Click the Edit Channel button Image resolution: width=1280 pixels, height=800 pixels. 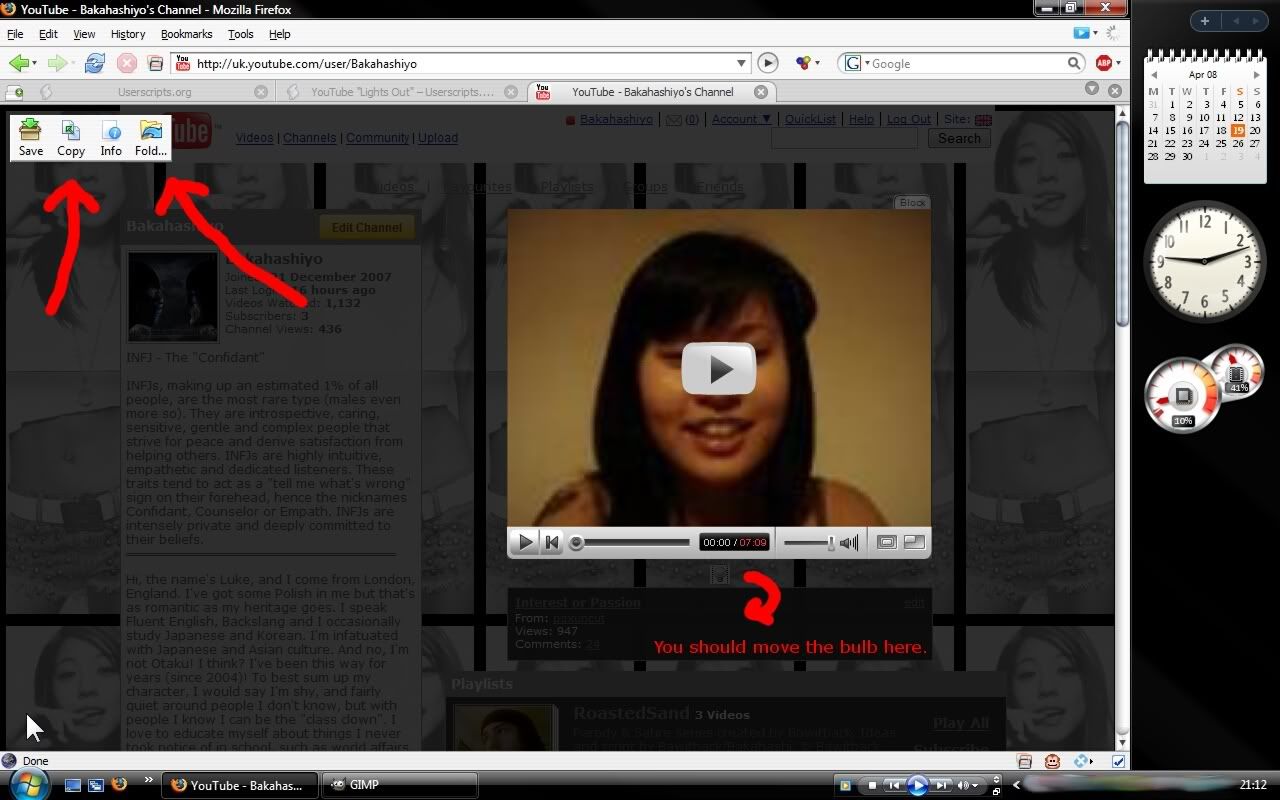pyautogui.click(x=367, y=227)
